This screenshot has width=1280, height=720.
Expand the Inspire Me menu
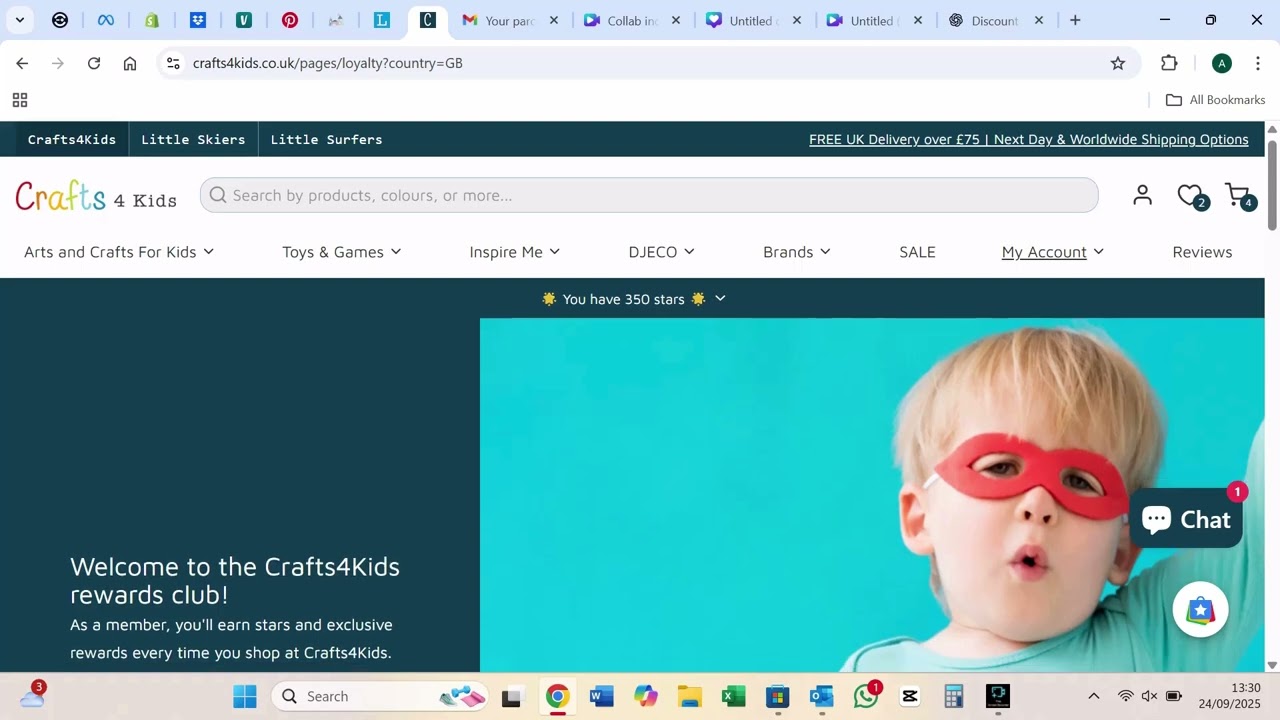515,252
